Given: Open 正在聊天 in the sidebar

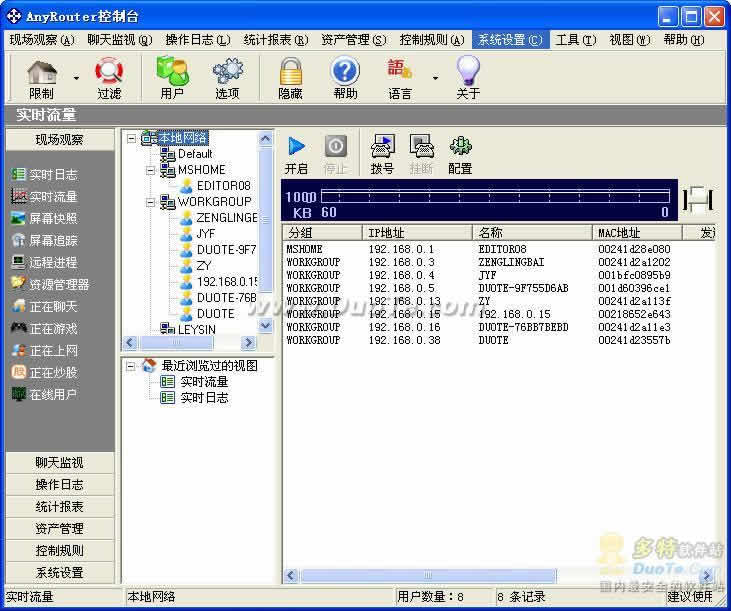Looking at the screenshot, I should coord(45,307).
